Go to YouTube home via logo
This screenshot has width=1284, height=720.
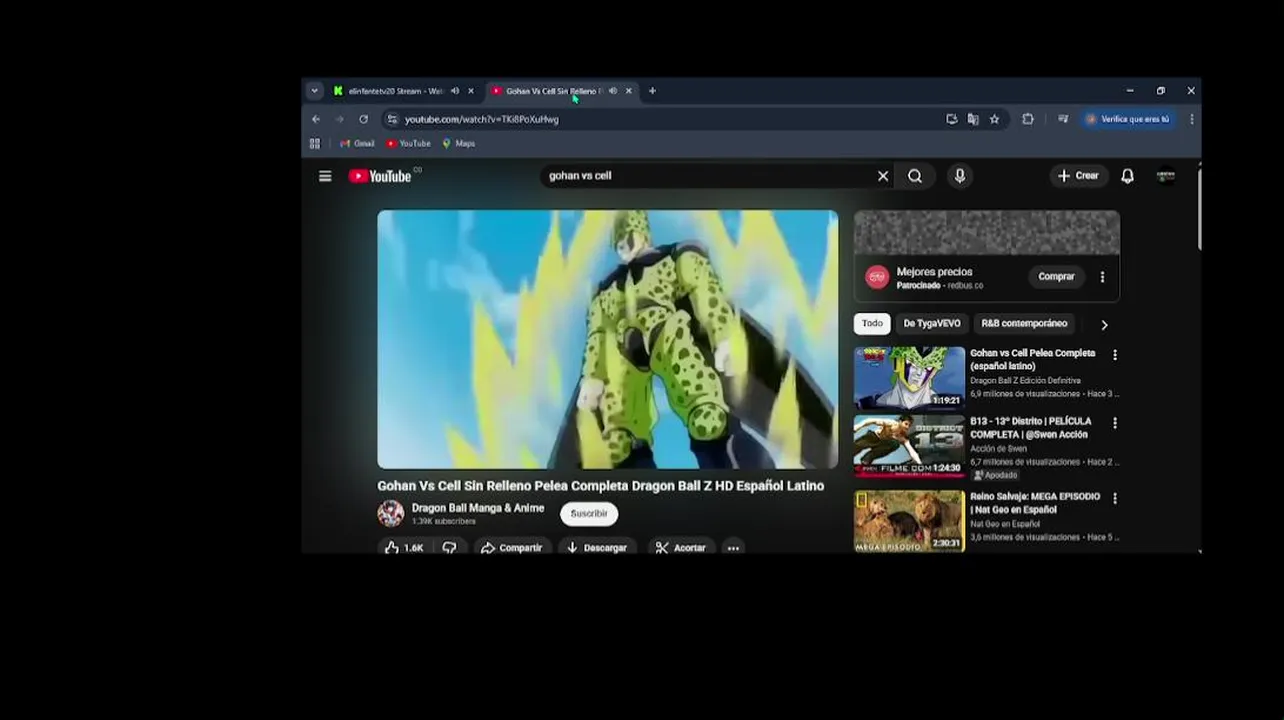(380, 176)
